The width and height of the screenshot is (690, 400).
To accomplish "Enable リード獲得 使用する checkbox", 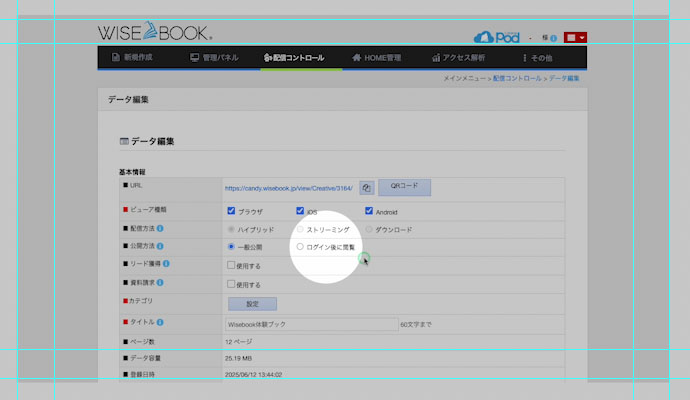I will pos(232,266).
